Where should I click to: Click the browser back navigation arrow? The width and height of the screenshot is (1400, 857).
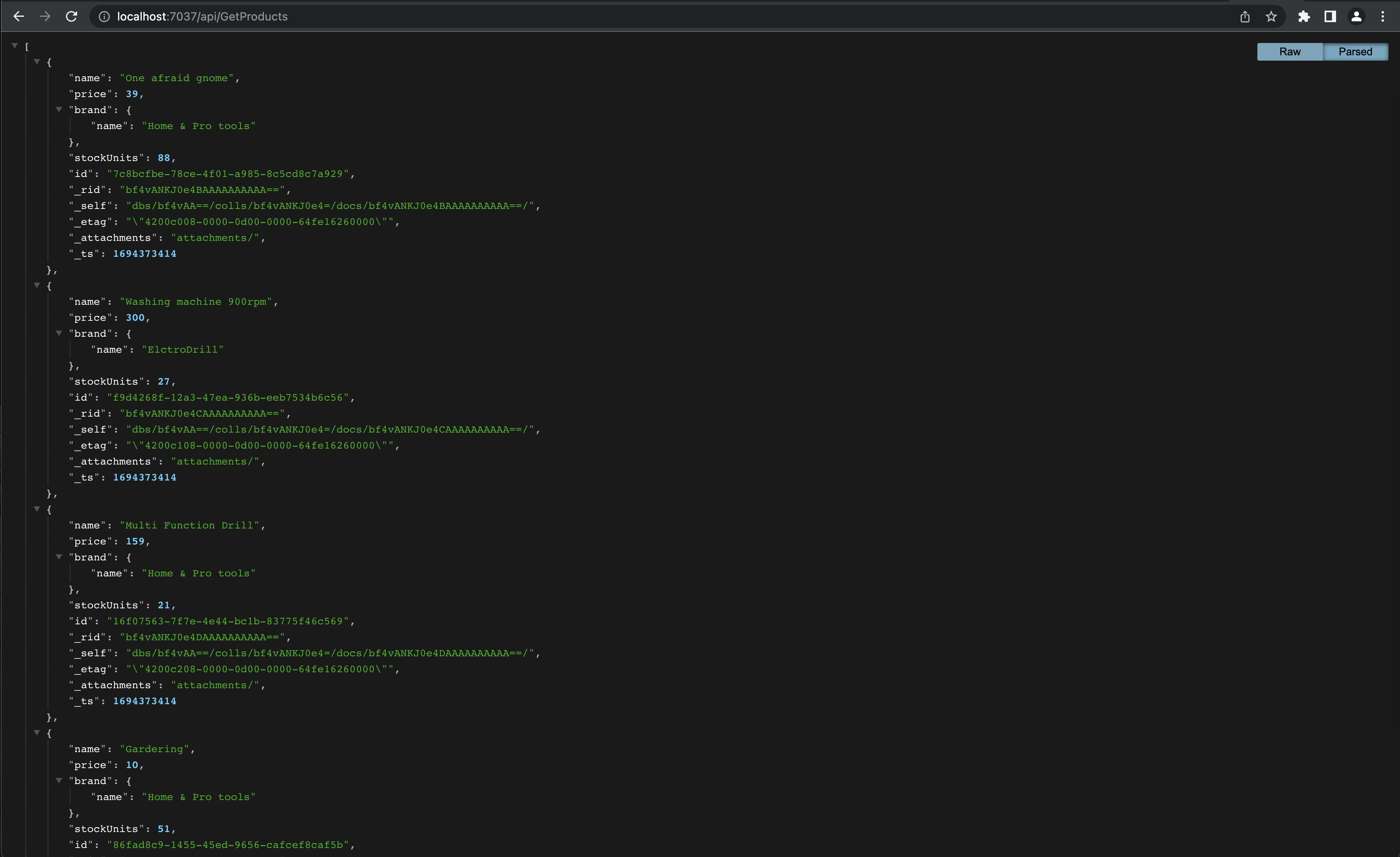19,16
